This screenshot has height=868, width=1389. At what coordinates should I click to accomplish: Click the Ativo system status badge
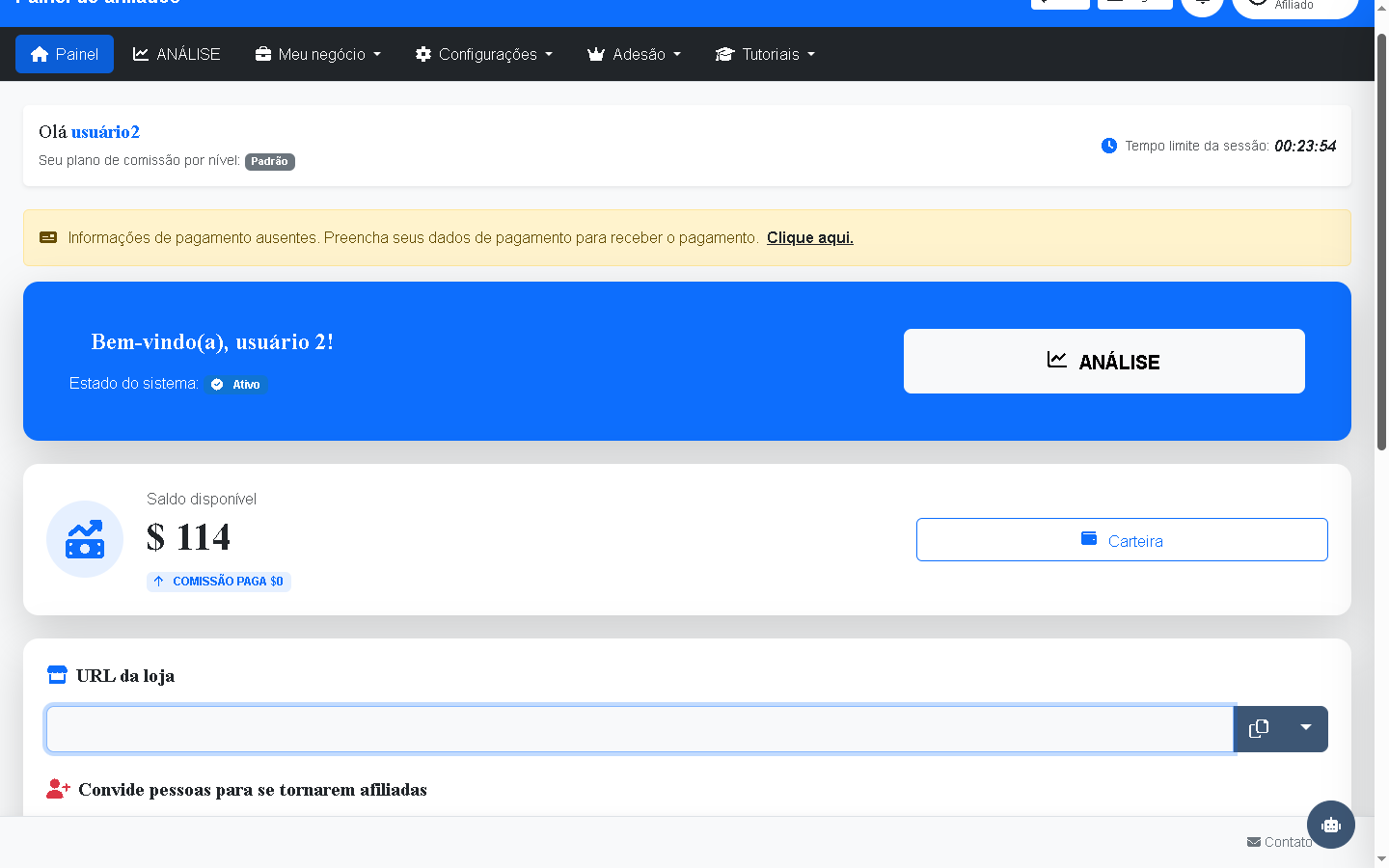(x=236, y=384)
